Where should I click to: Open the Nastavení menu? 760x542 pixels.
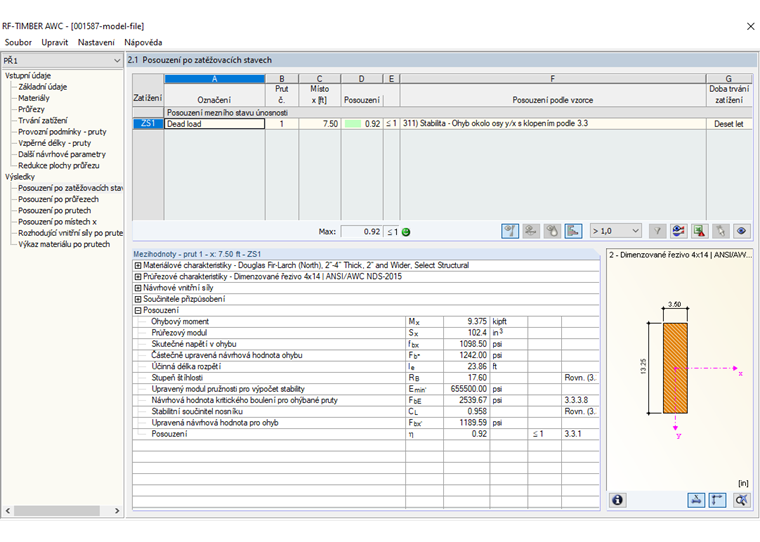pyautogui.click(x=96, y=42)
